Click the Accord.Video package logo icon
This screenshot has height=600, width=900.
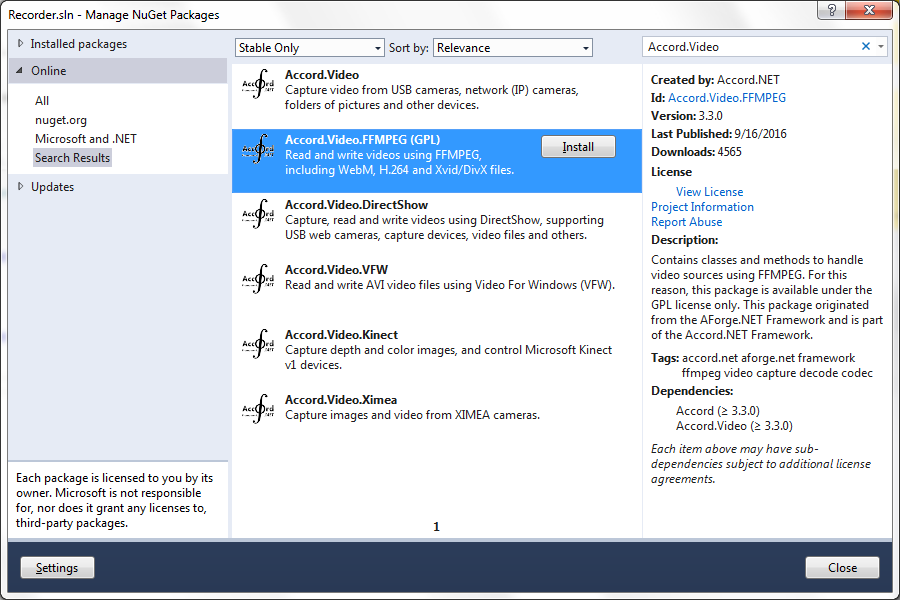pyautogui.click(x=258, y=84)
